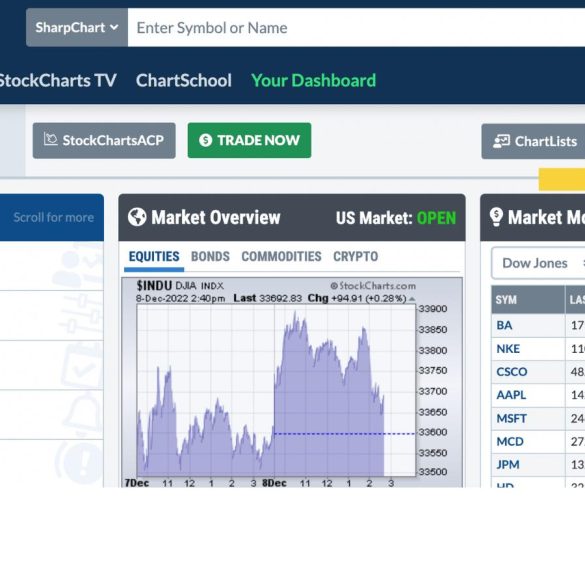Go to Your Dashboard
Screen dimensions: 585x585
coord(313,80)
